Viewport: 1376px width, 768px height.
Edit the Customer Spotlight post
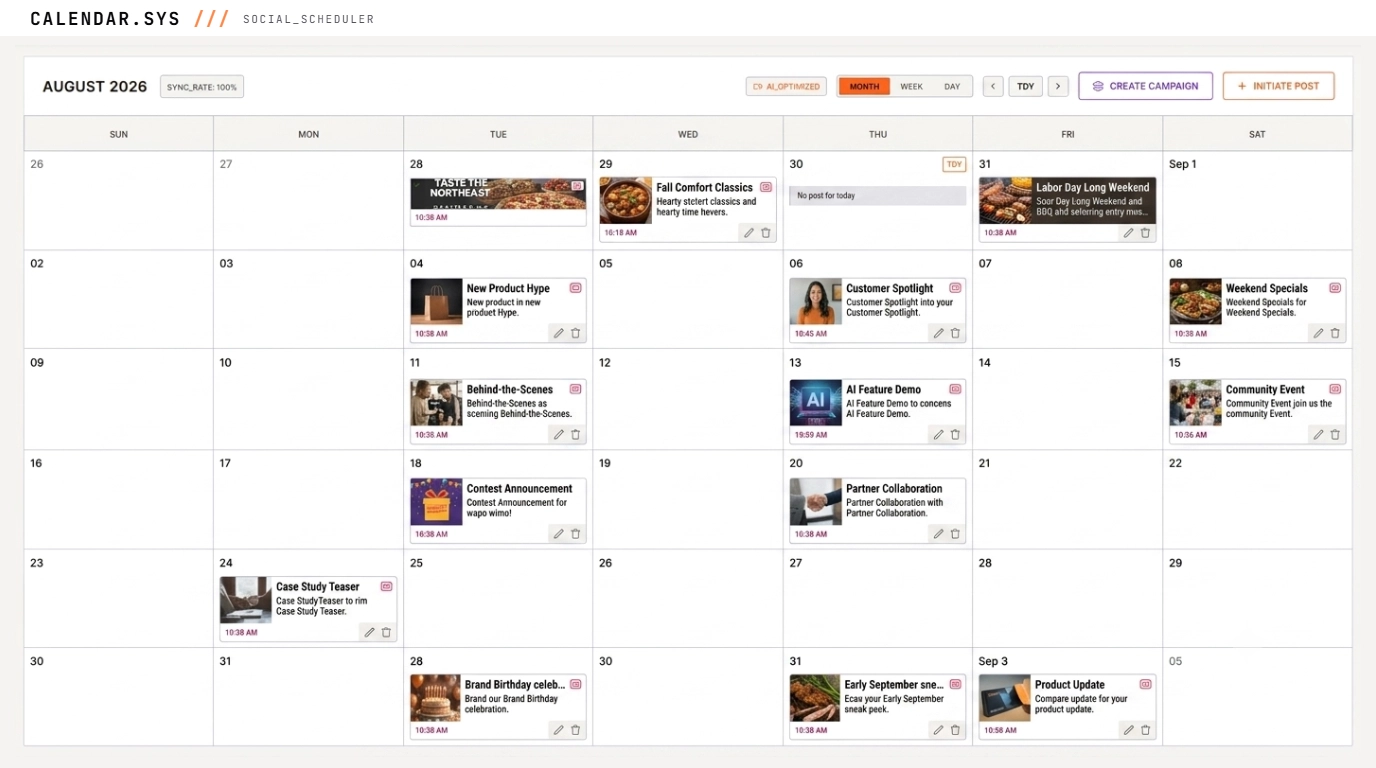pyautogui.click(x=938, y=334)
